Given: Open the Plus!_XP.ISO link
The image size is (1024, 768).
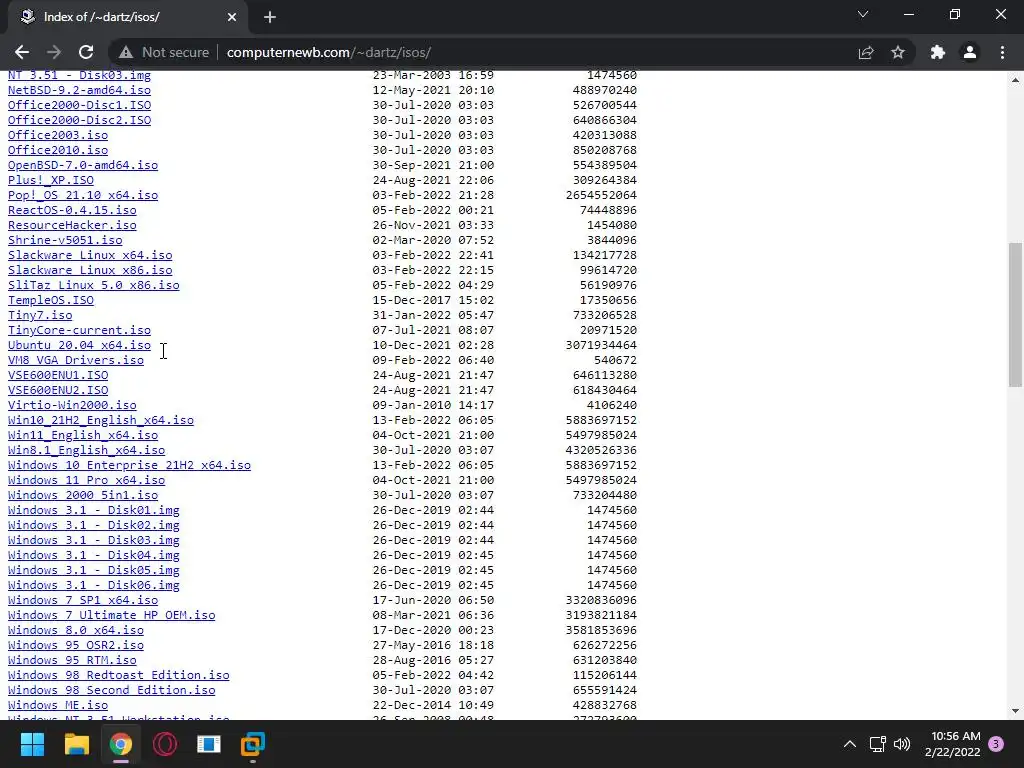Looking at the screenshot, I should (x=51, y=180).
